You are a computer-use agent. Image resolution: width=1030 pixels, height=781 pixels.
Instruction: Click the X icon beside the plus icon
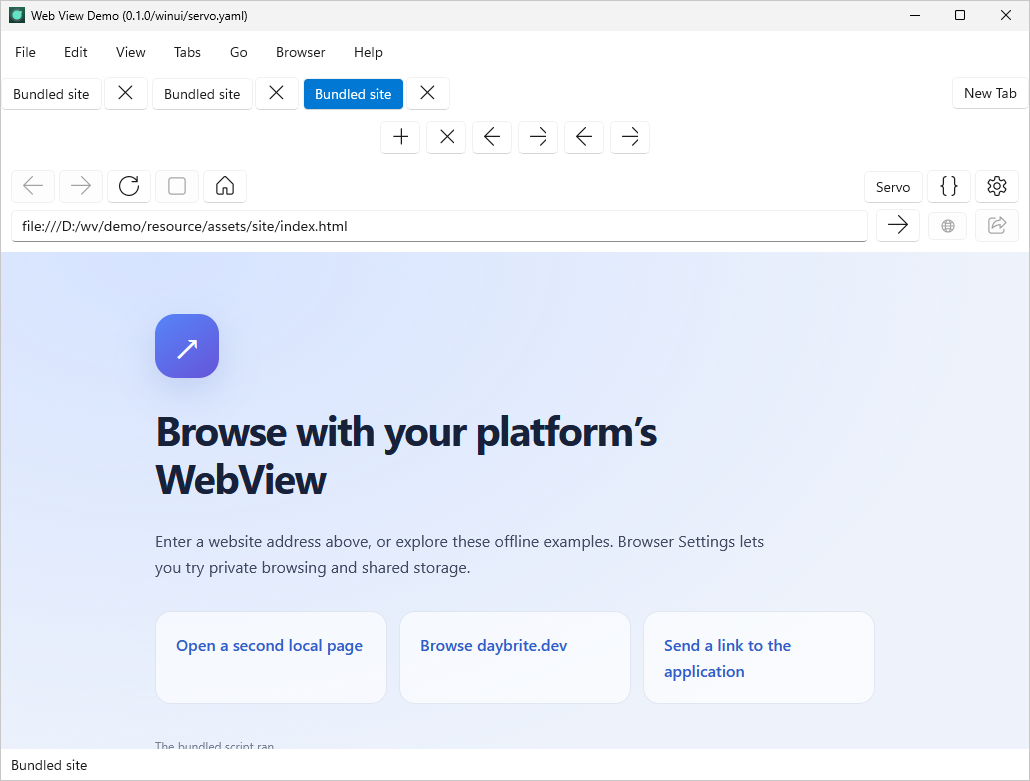[x=446, y=137]
